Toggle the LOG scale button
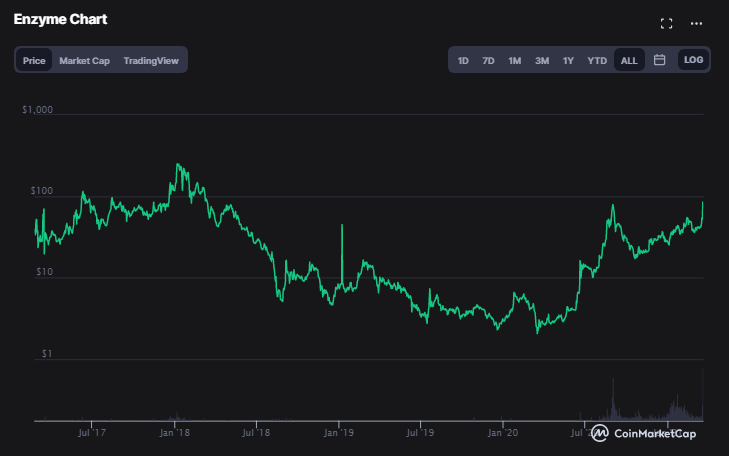The height and width of the screenshot is (456, 729). (693, 60)
